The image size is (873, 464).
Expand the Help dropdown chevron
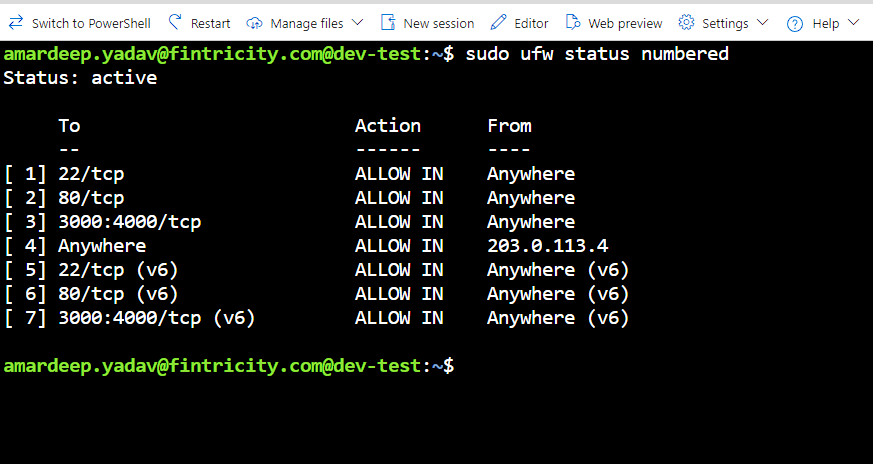pos(853,22)
